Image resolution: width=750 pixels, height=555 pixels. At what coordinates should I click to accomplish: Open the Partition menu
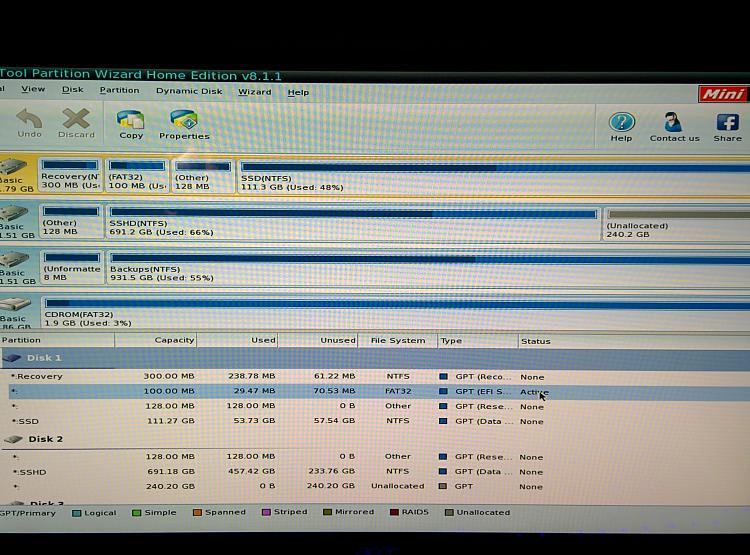[x=119, y=90]
